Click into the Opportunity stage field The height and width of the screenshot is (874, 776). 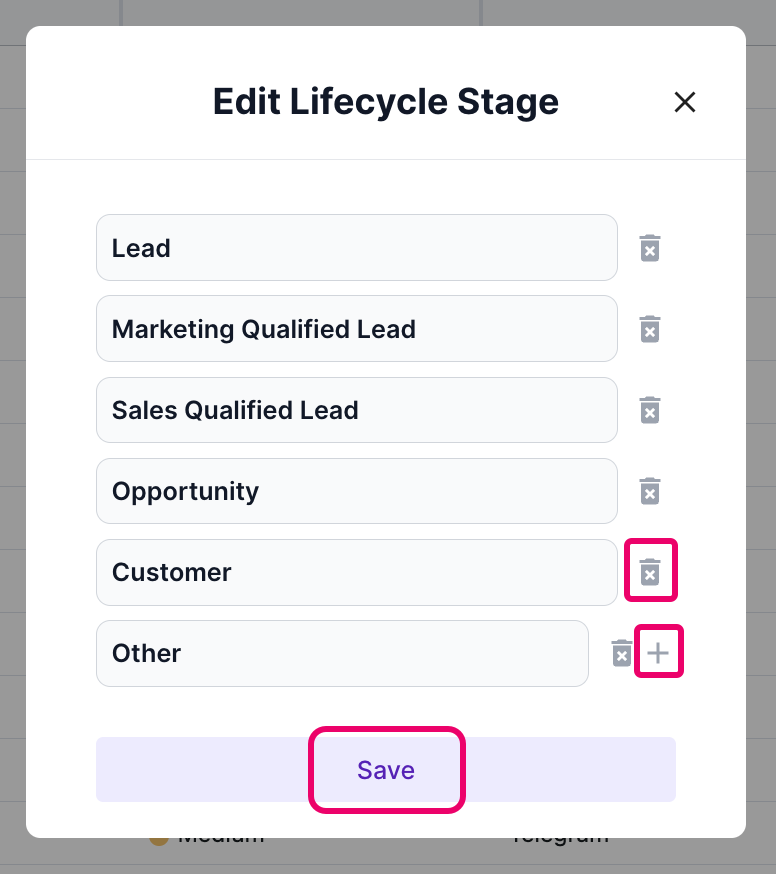[x=357, y=491]
